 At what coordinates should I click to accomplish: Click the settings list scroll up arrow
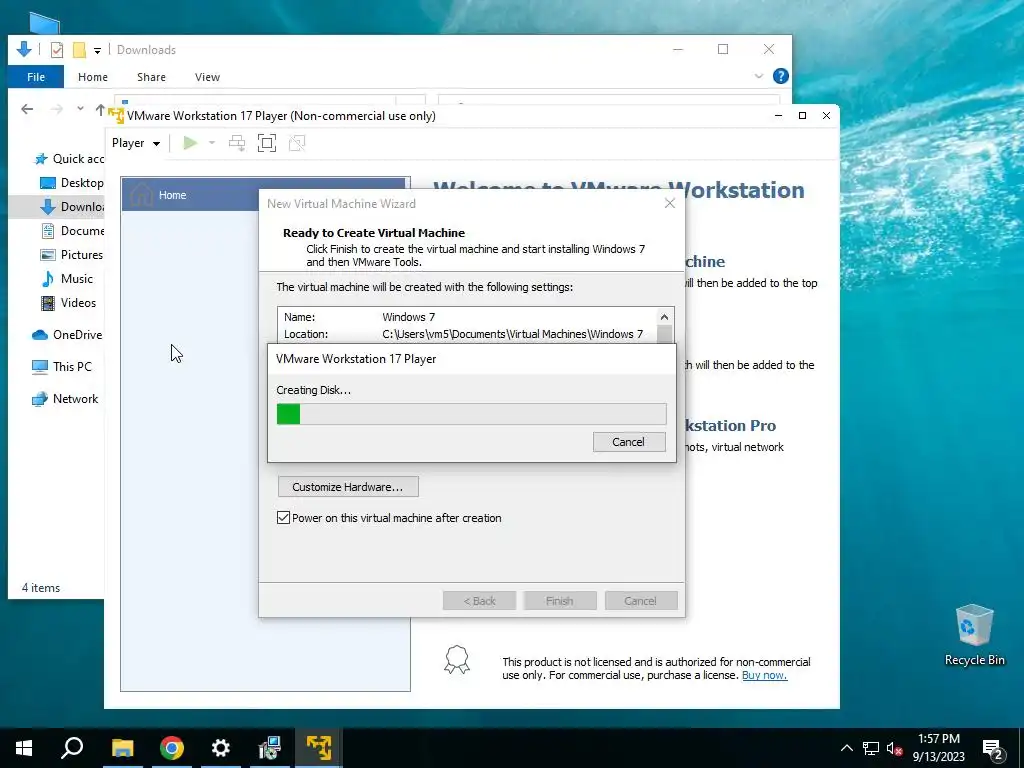pyautogui.click(x=664, y=317)
